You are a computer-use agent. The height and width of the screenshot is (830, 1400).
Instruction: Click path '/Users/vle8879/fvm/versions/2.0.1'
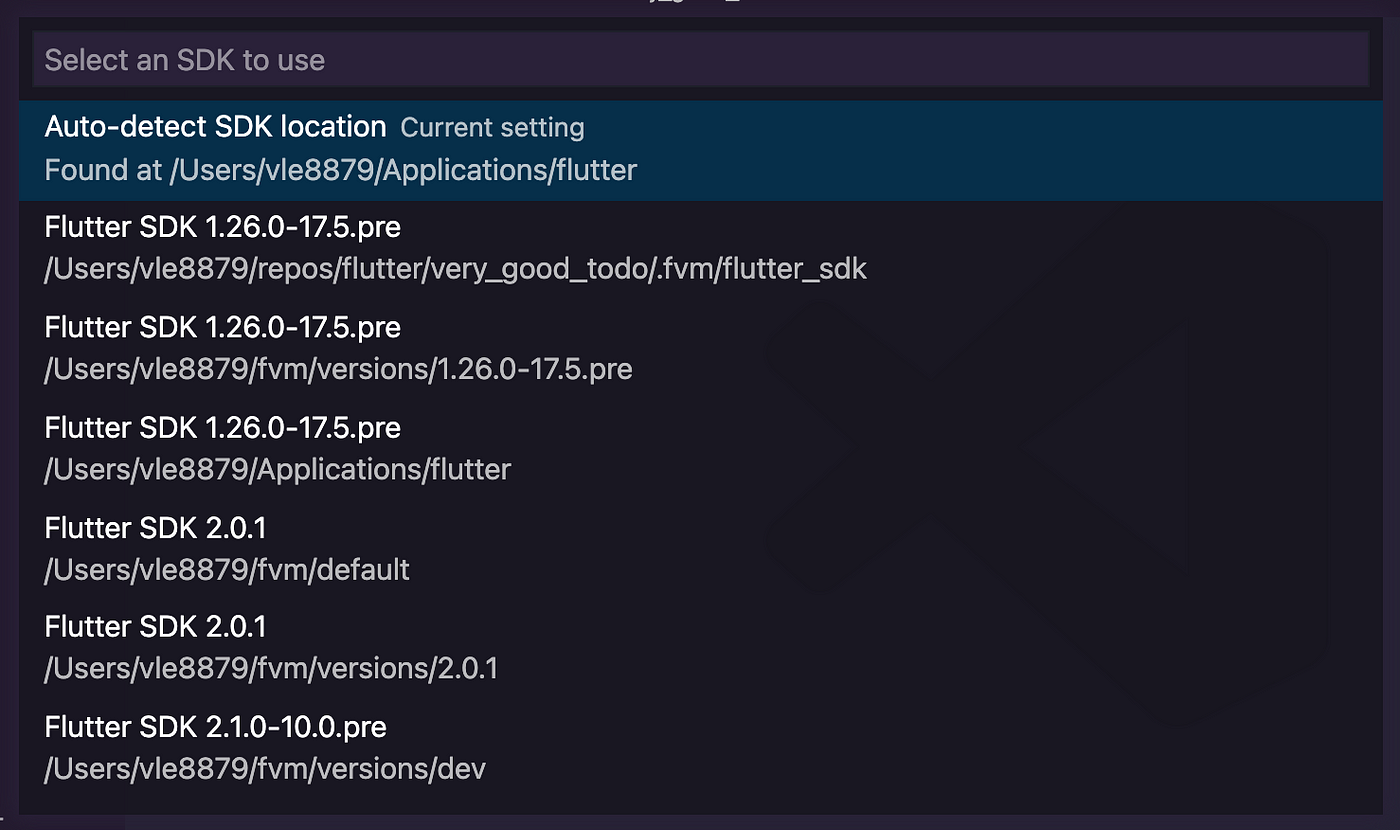271,669
